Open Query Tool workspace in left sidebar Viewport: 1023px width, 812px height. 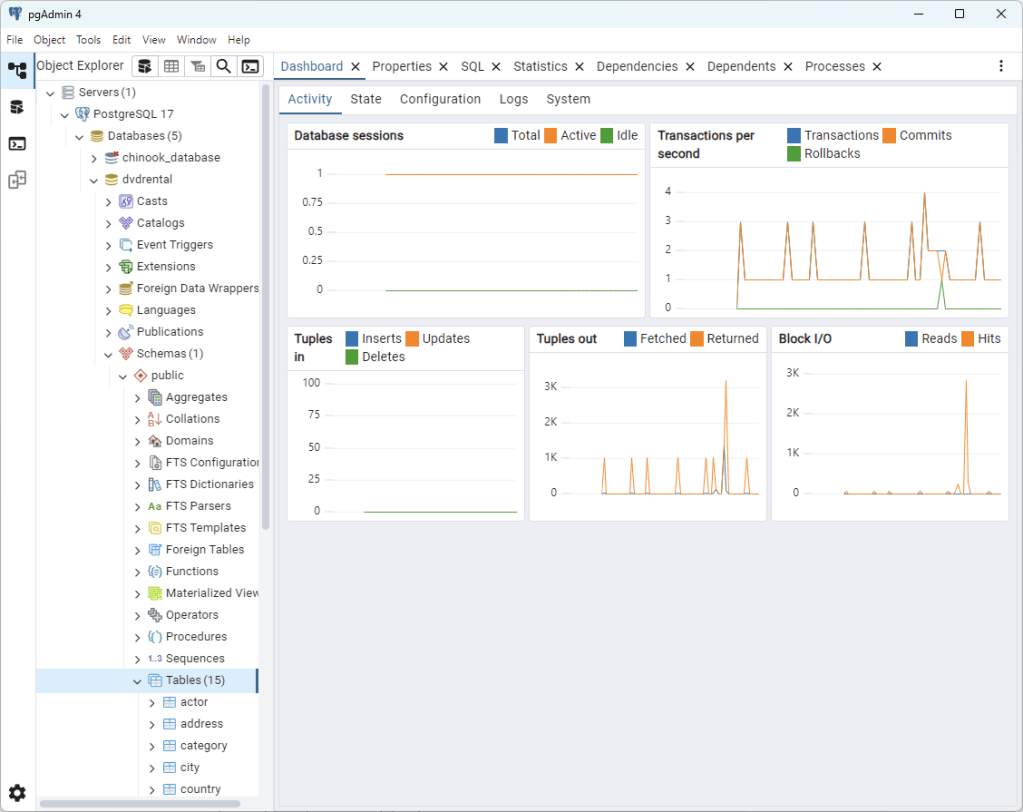[x=17, y=107]
